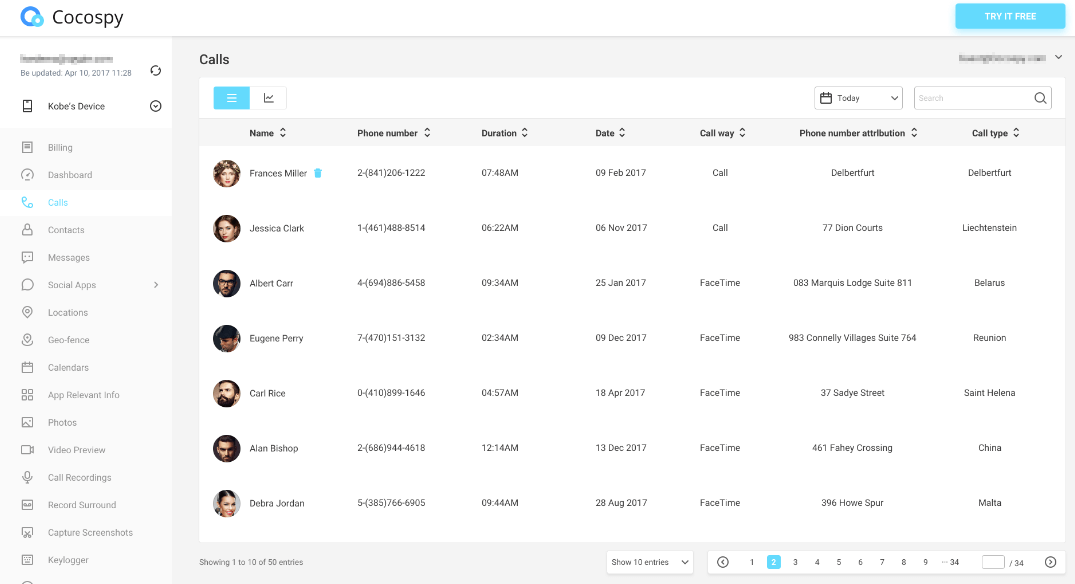Expand the Social Apps submenu
This screenshot has width=1075, height=584.
tap(155, 285)
